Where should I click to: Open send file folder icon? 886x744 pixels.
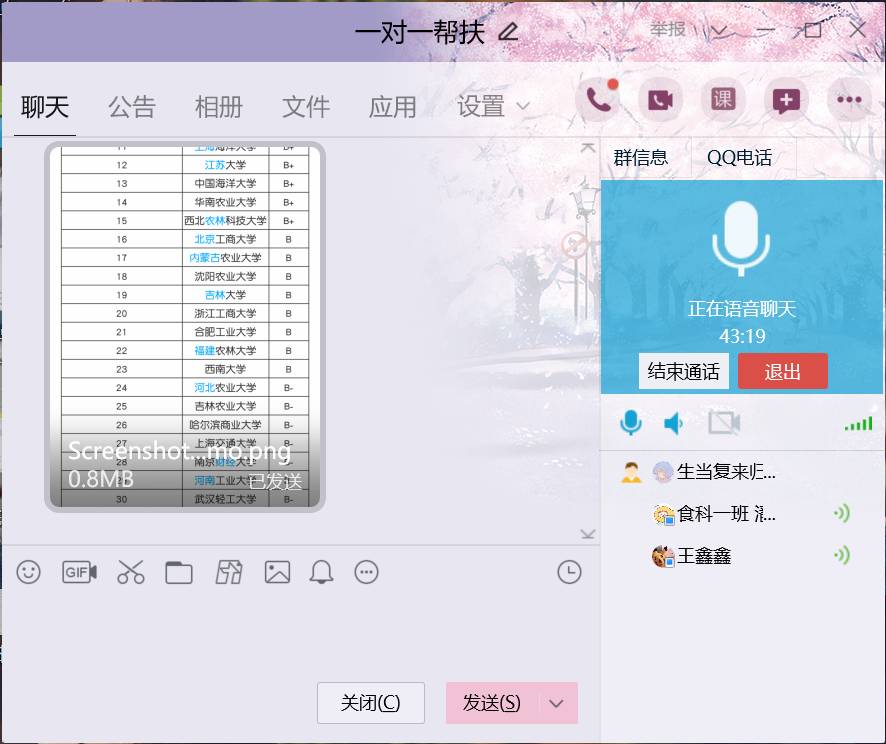coord(178,572)
